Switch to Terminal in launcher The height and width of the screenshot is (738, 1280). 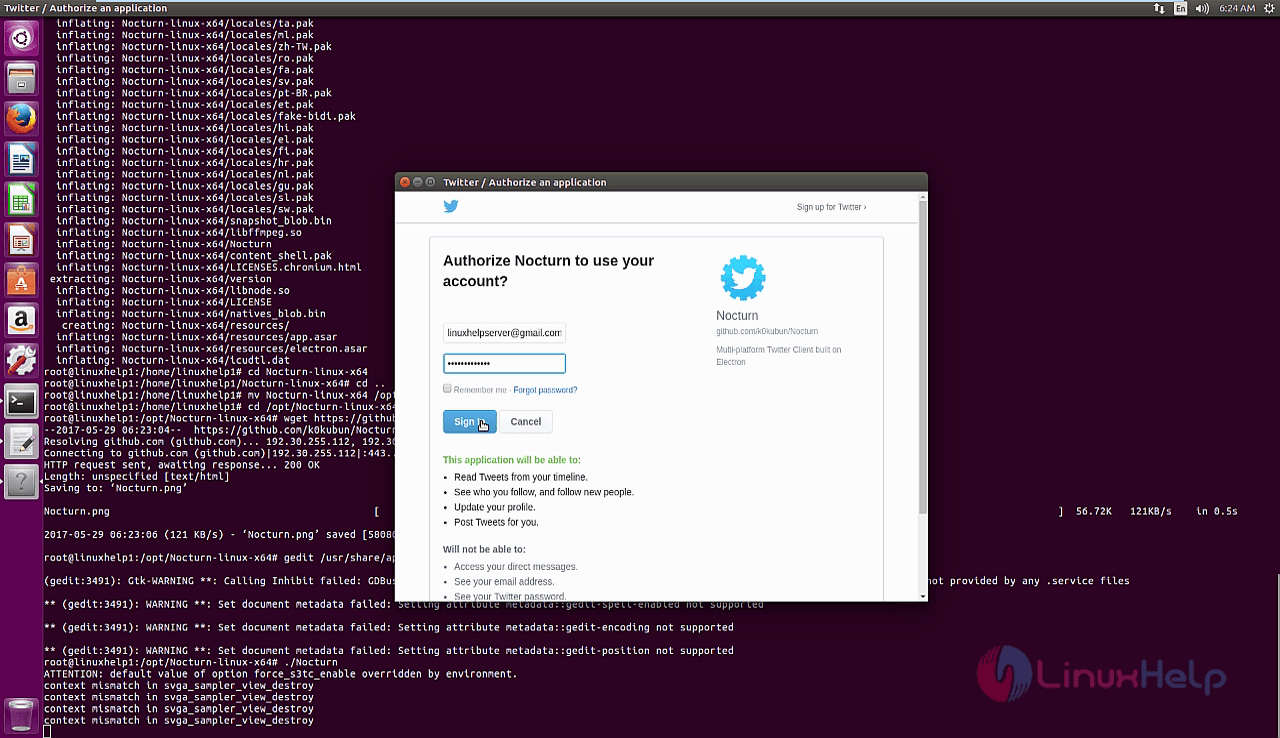(21, 402)
